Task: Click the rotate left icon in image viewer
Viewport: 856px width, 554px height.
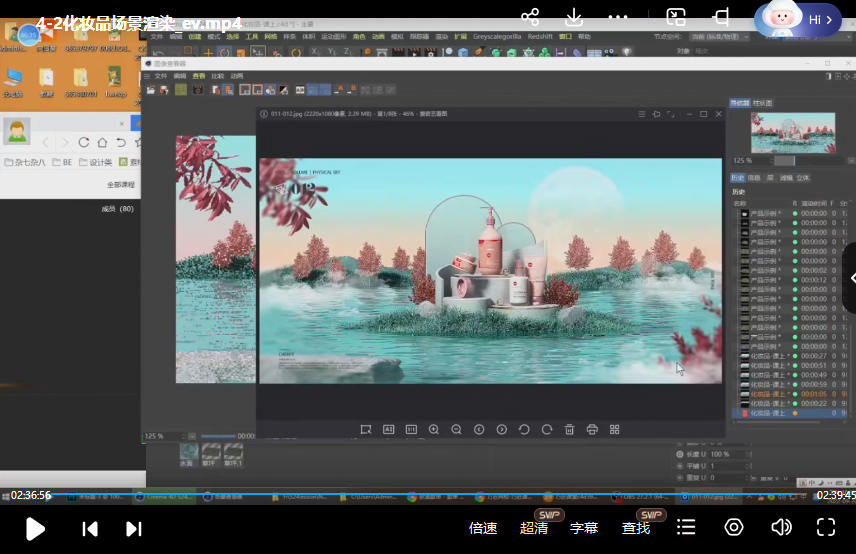Action: (x=524, y=429)
